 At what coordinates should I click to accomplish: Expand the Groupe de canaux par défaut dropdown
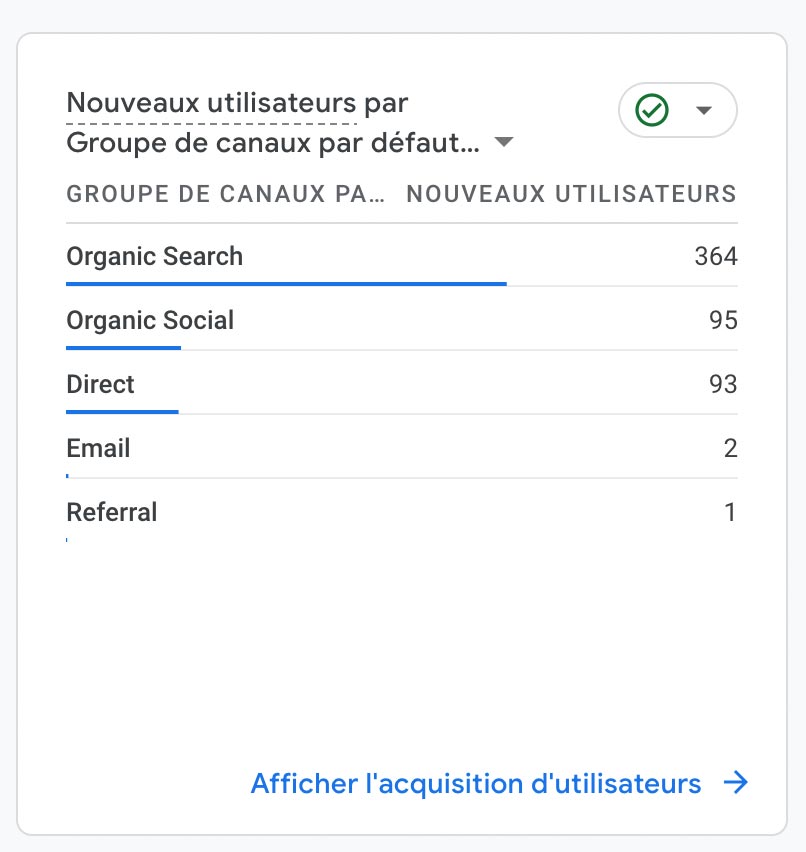pyautogui.click(x=504, y=142)
